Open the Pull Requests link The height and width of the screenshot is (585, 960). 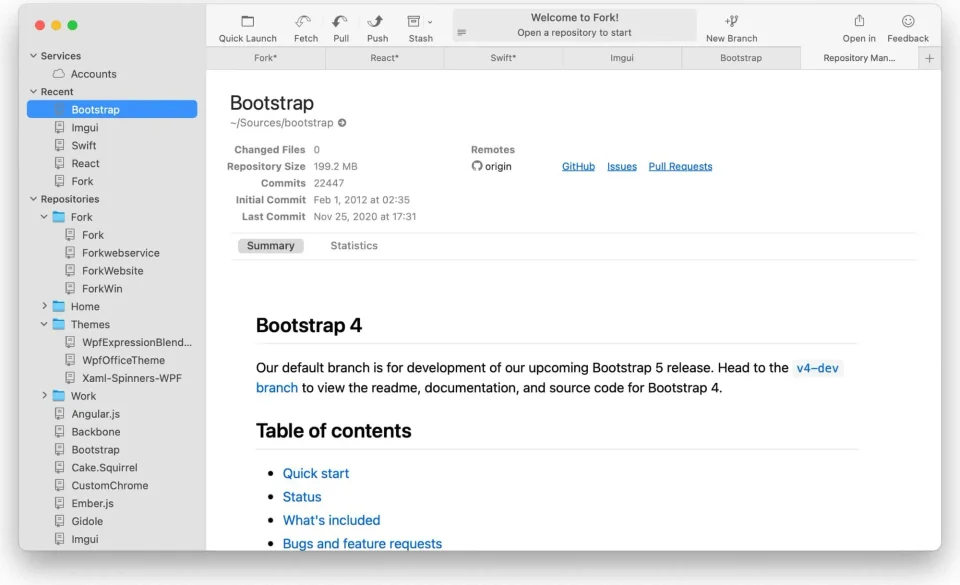click(x=680, y=166)
